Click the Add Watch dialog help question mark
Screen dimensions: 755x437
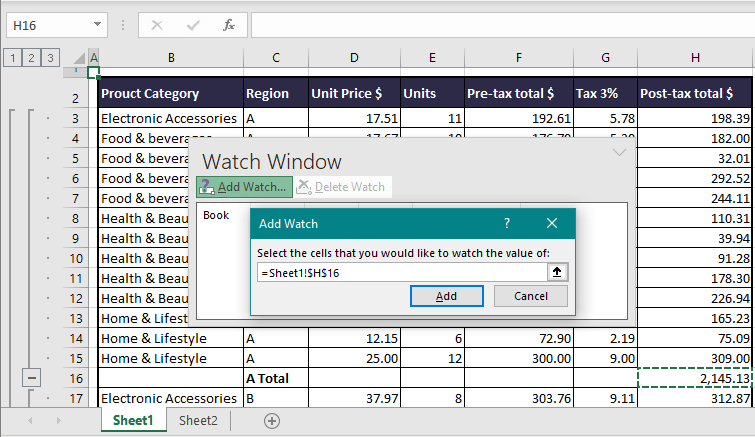click(x=507, y=223)
